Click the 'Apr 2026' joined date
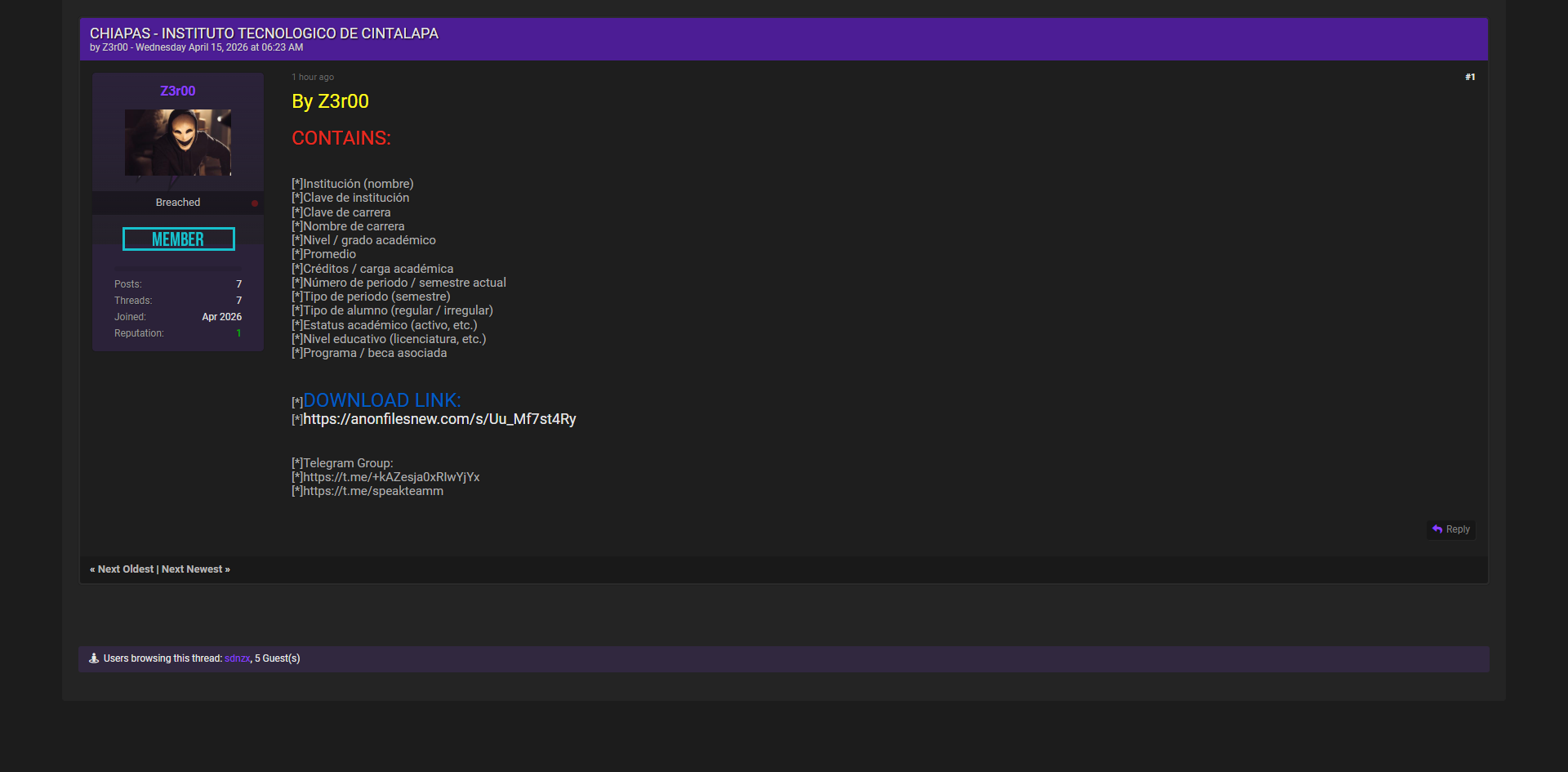The width and height of the screenshot is (1568, 772). [x=221, y=317]
